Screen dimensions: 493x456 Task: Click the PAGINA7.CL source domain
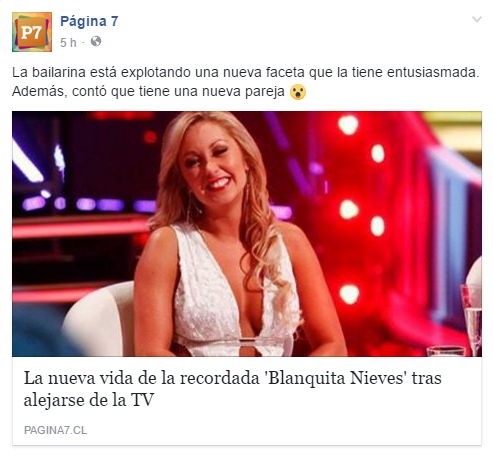click(55, 430)
